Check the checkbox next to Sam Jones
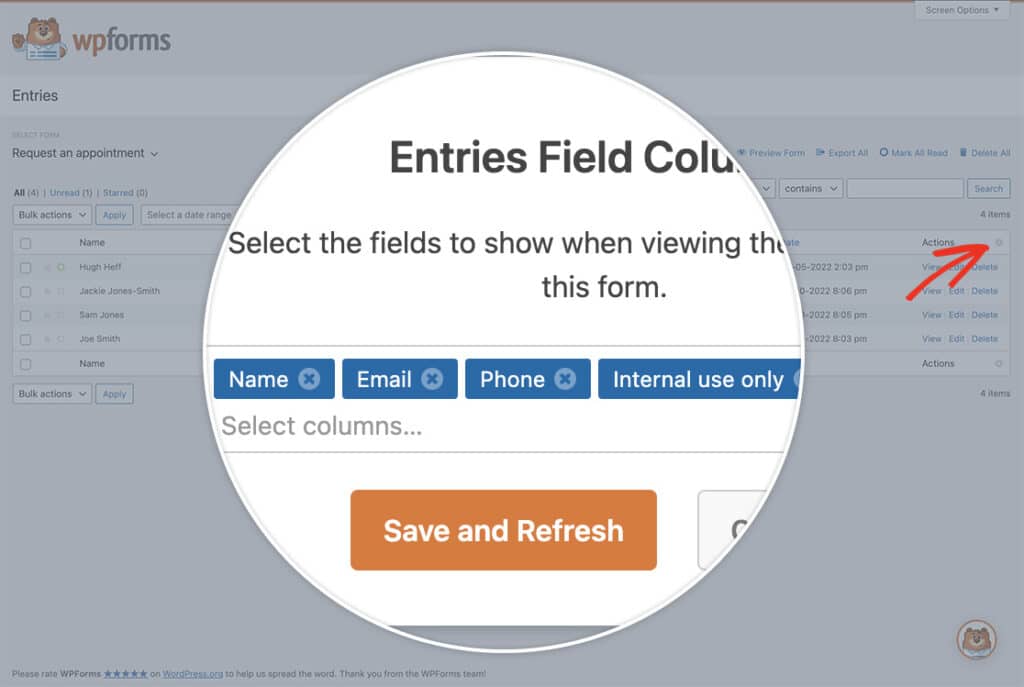The image size is (1024, 687). click(25, 315)
